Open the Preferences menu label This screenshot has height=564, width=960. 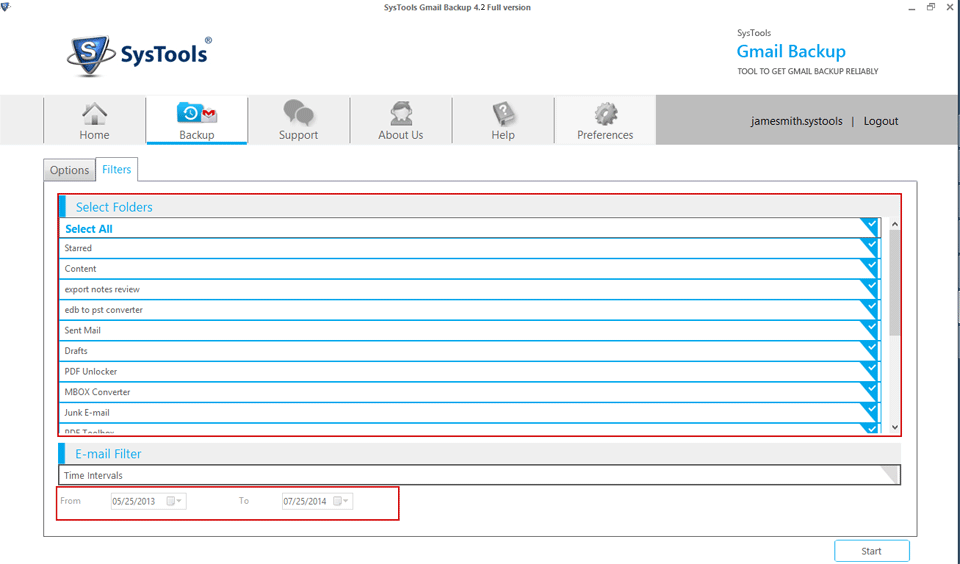point(605,135)
